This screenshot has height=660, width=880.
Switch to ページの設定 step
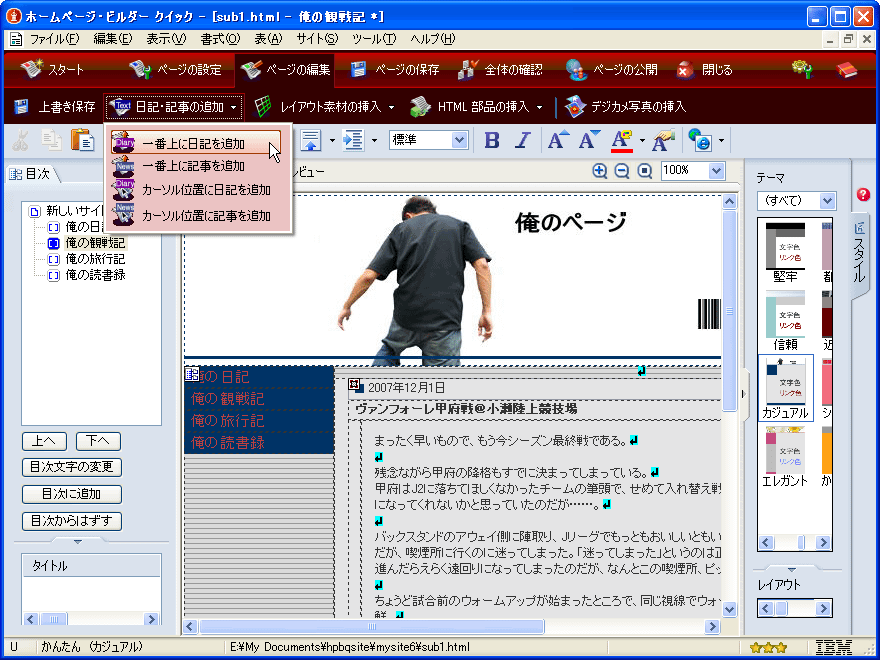(x=176, y=70)
